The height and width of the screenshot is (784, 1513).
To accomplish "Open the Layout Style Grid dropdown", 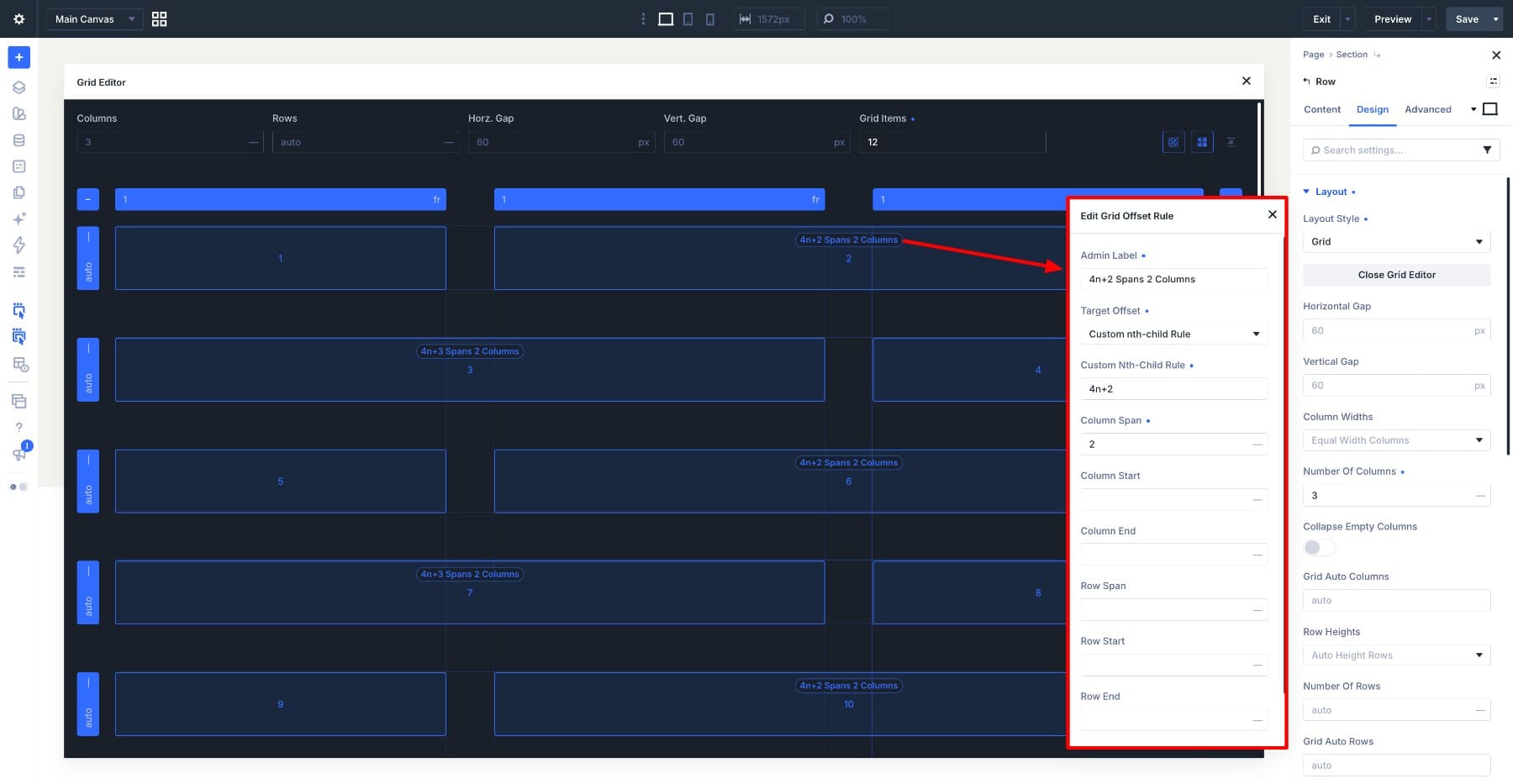I will pos(1396,241).
